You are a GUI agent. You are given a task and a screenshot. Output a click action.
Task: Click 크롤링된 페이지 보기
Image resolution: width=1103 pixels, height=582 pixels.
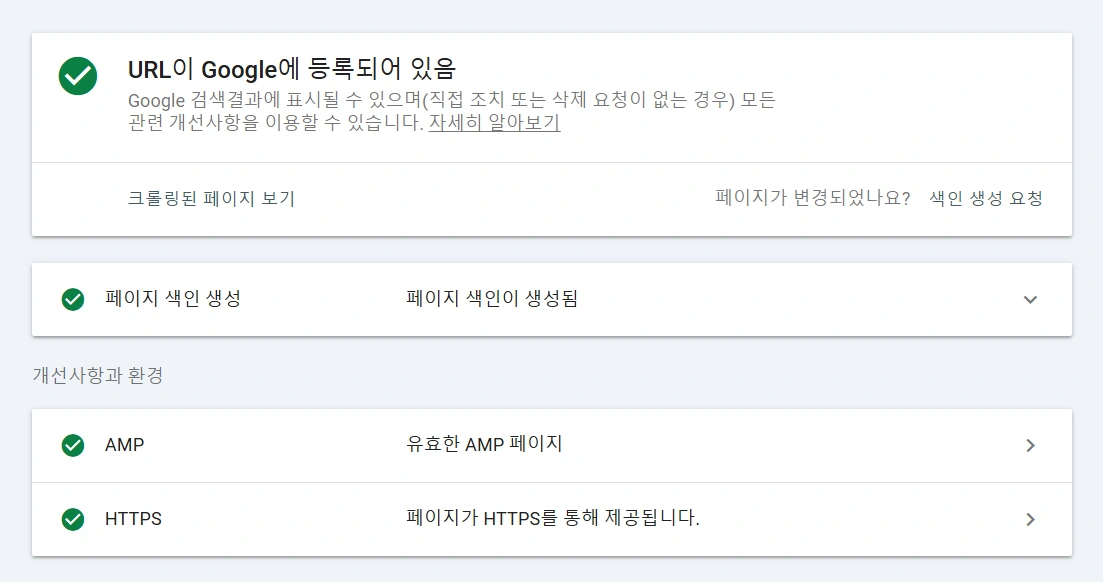211,198
